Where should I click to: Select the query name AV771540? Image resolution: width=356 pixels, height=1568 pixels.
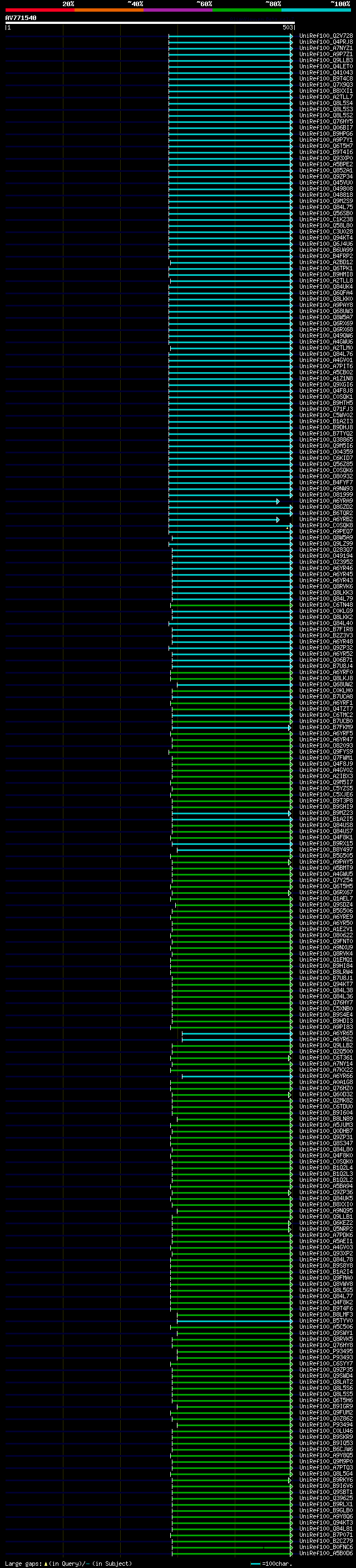(21, 18)
